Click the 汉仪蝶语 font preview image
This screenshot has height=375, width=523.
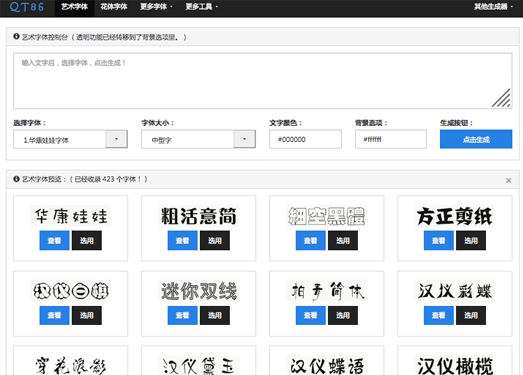327,365
